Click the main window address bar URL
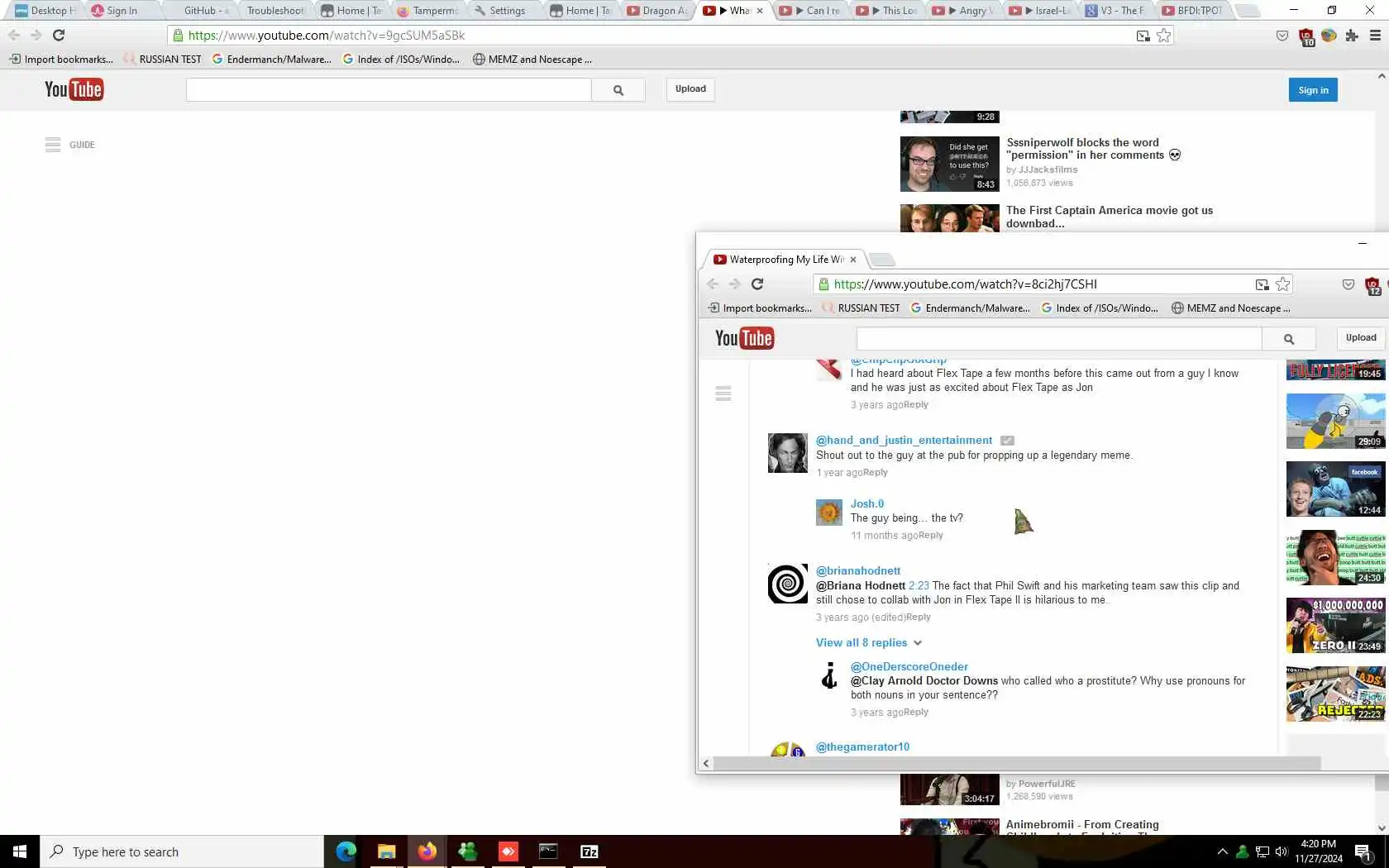 tap(327, 36)
